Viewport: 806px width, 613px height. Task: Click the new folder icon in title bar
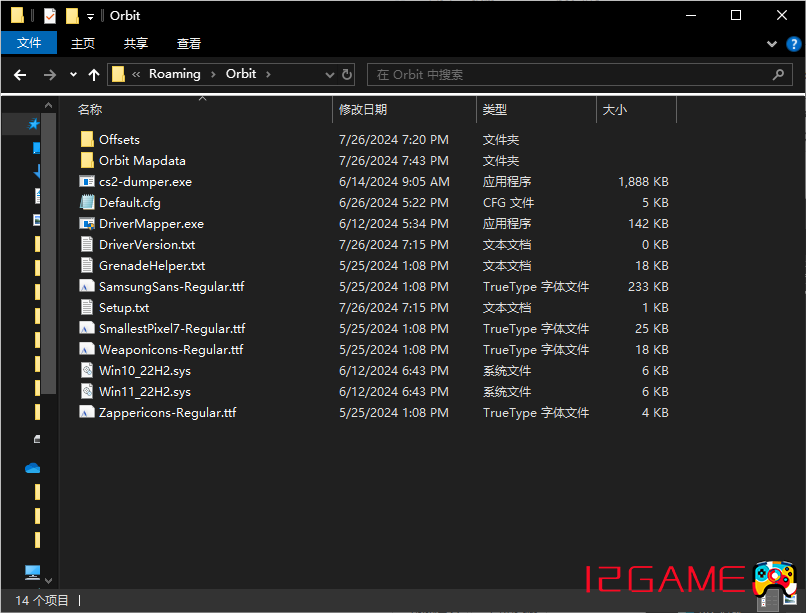(x=72, y=16)
